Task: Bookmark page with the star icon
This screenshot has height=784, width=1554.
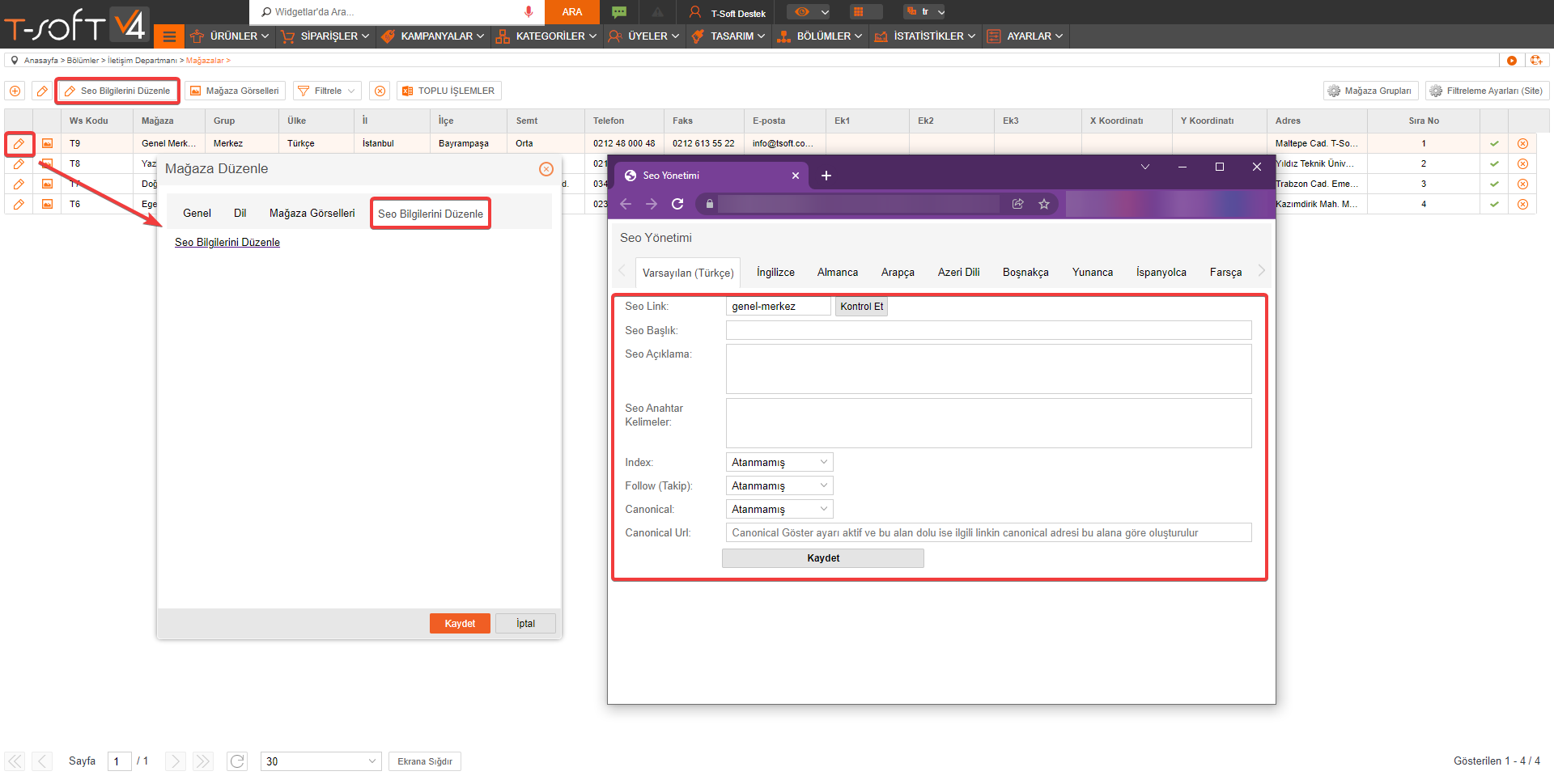Action: click(1044, 204)
